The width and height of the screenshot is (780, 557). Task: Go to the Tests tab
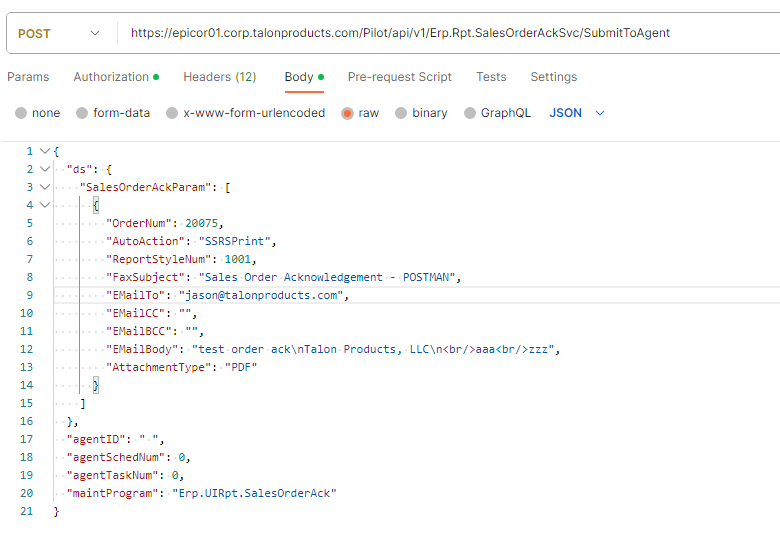(491, 77)
